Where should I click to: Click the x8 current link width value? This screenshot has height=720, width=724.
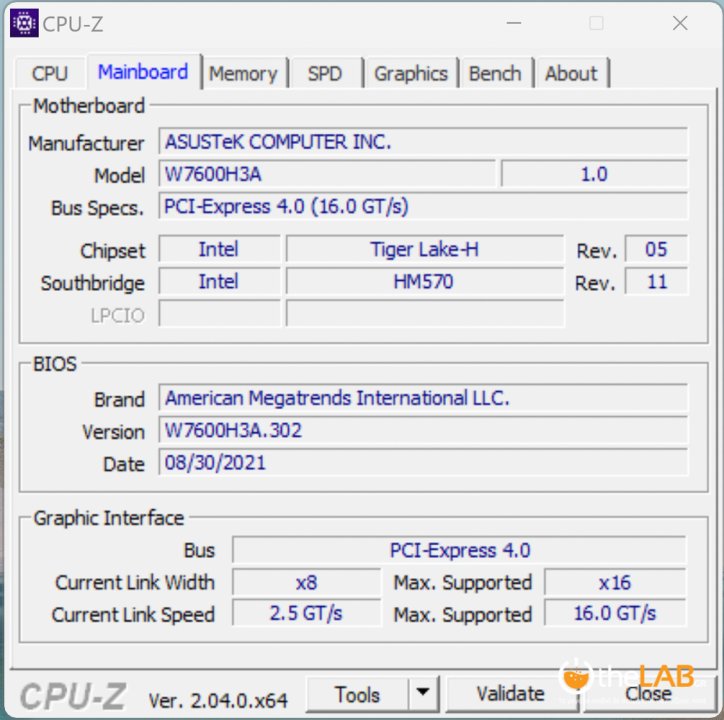coord(307,582)
